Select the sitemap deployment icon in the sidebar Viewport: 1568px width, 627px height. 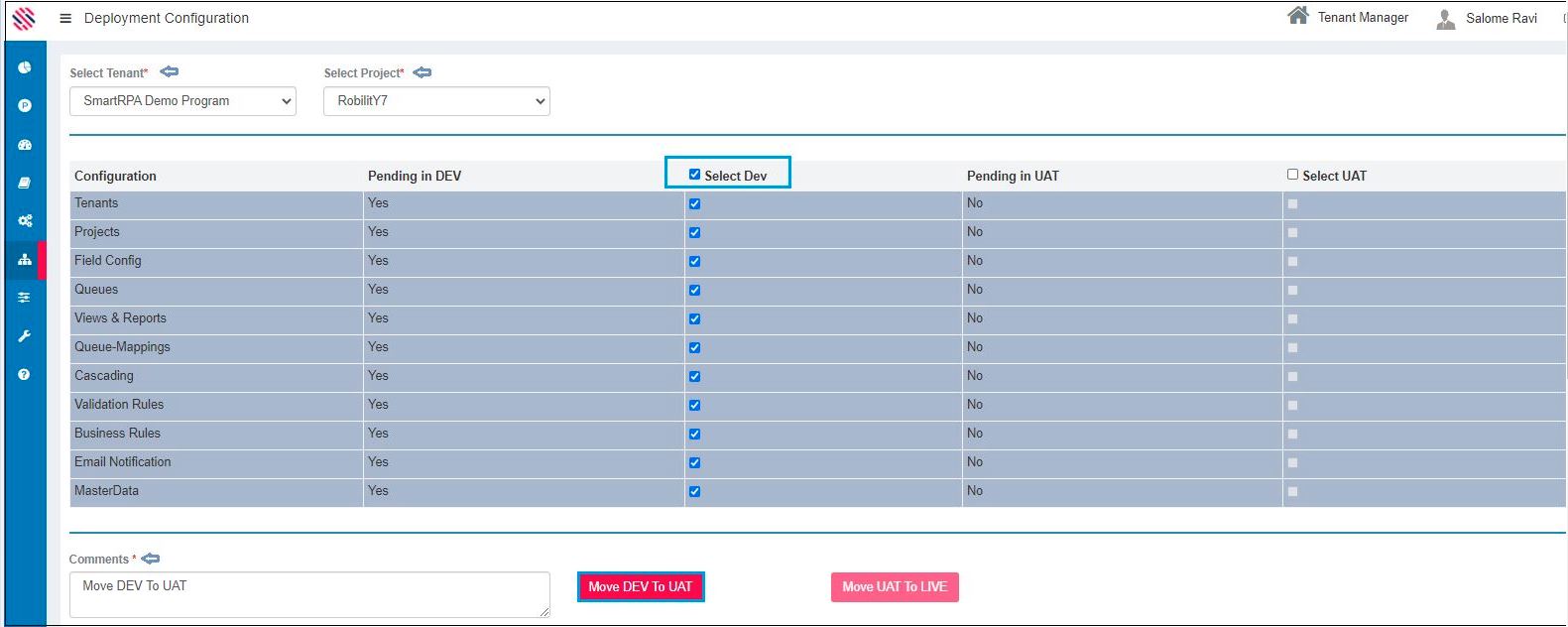coord(25,260)
